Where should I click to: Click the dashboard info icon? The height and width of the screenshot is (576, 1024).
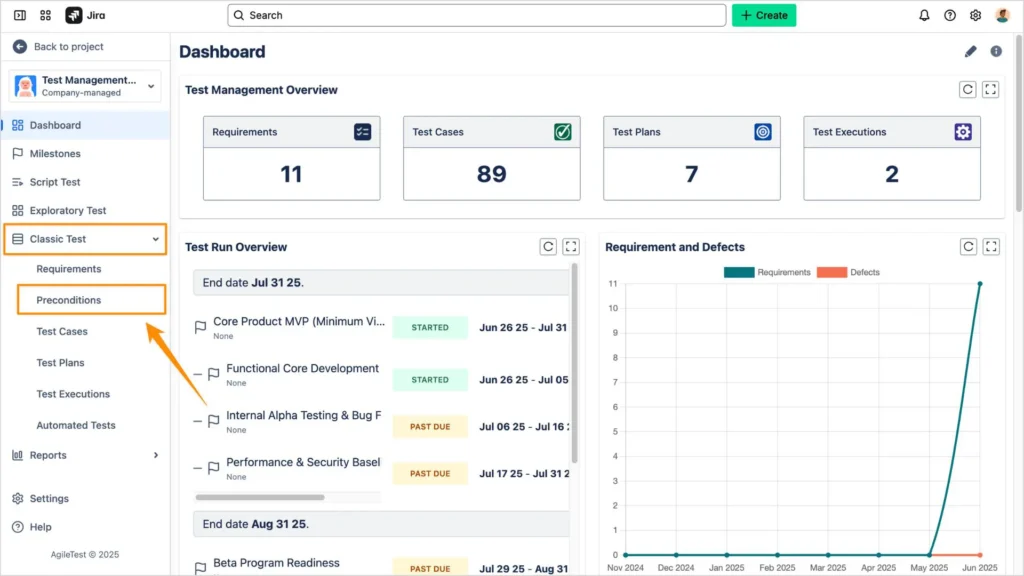(x=996, y=52)
